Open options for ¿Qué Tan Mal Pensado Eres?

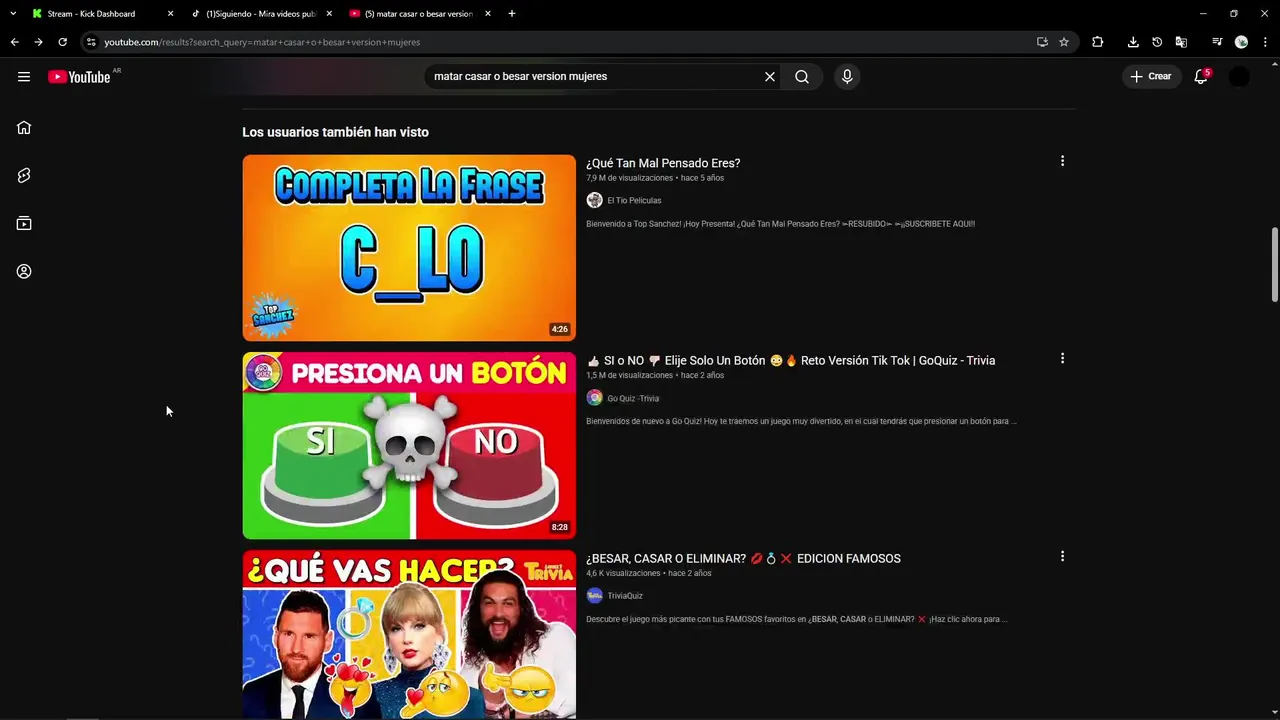tap(1062, 161)
